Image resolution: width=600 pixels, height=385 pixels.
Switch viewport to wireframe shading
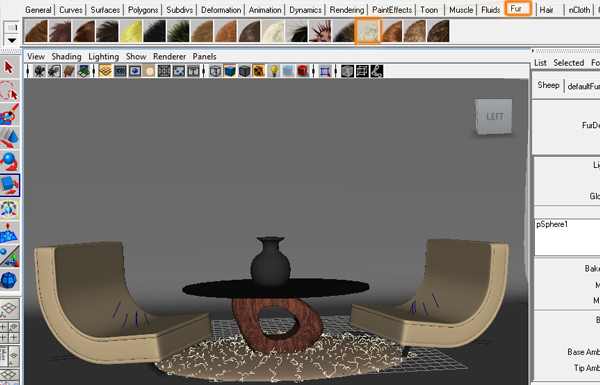[x=215, y=71]
